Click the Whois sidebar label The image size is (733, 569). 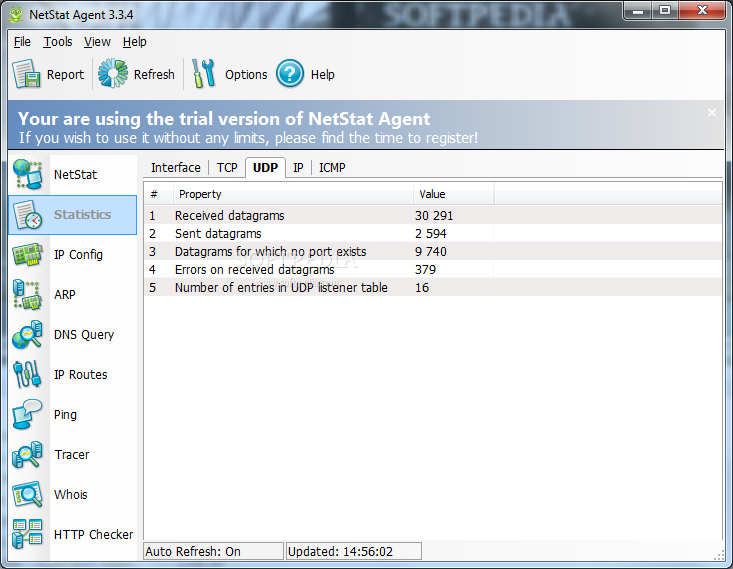(71, 495)
